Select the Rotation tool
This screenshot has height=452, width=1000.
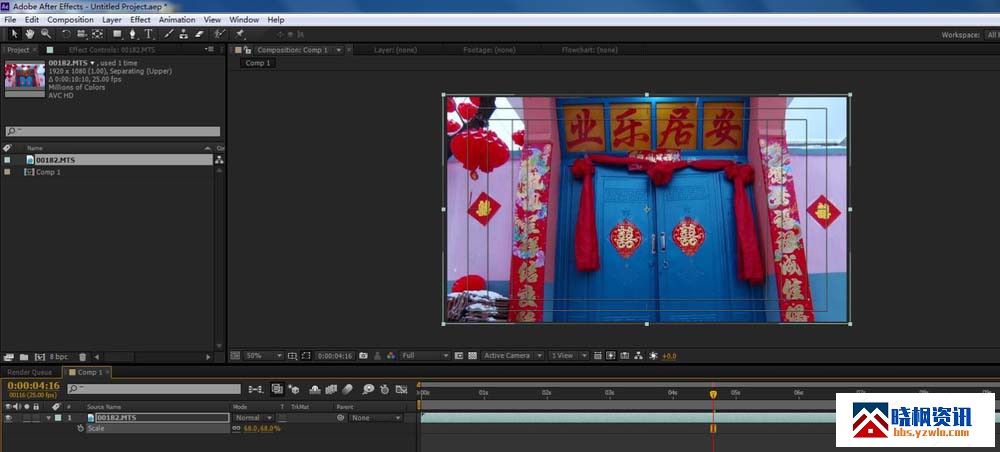[66, 34]
